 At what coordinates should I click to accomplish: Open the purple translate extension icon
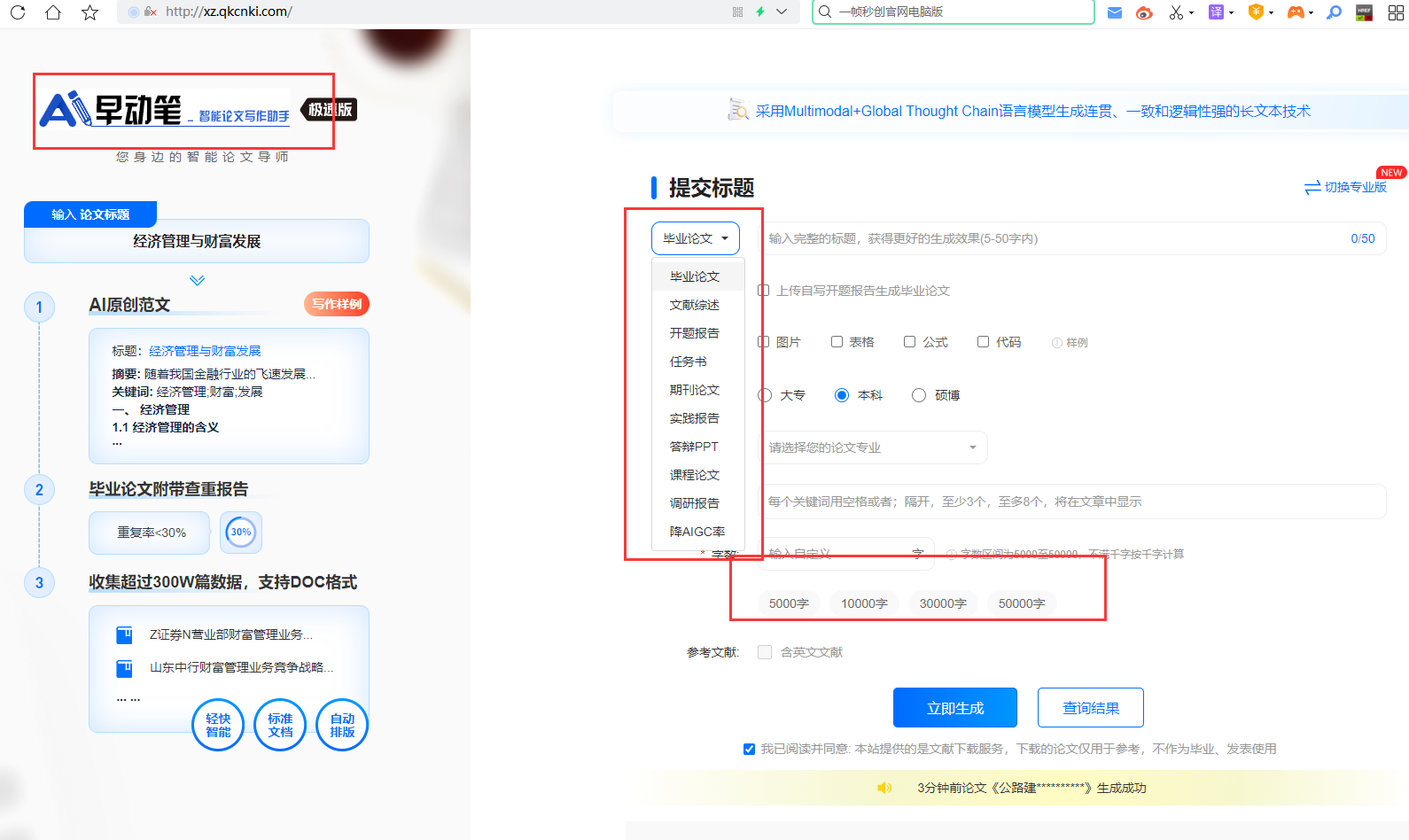pos(1217,12)
